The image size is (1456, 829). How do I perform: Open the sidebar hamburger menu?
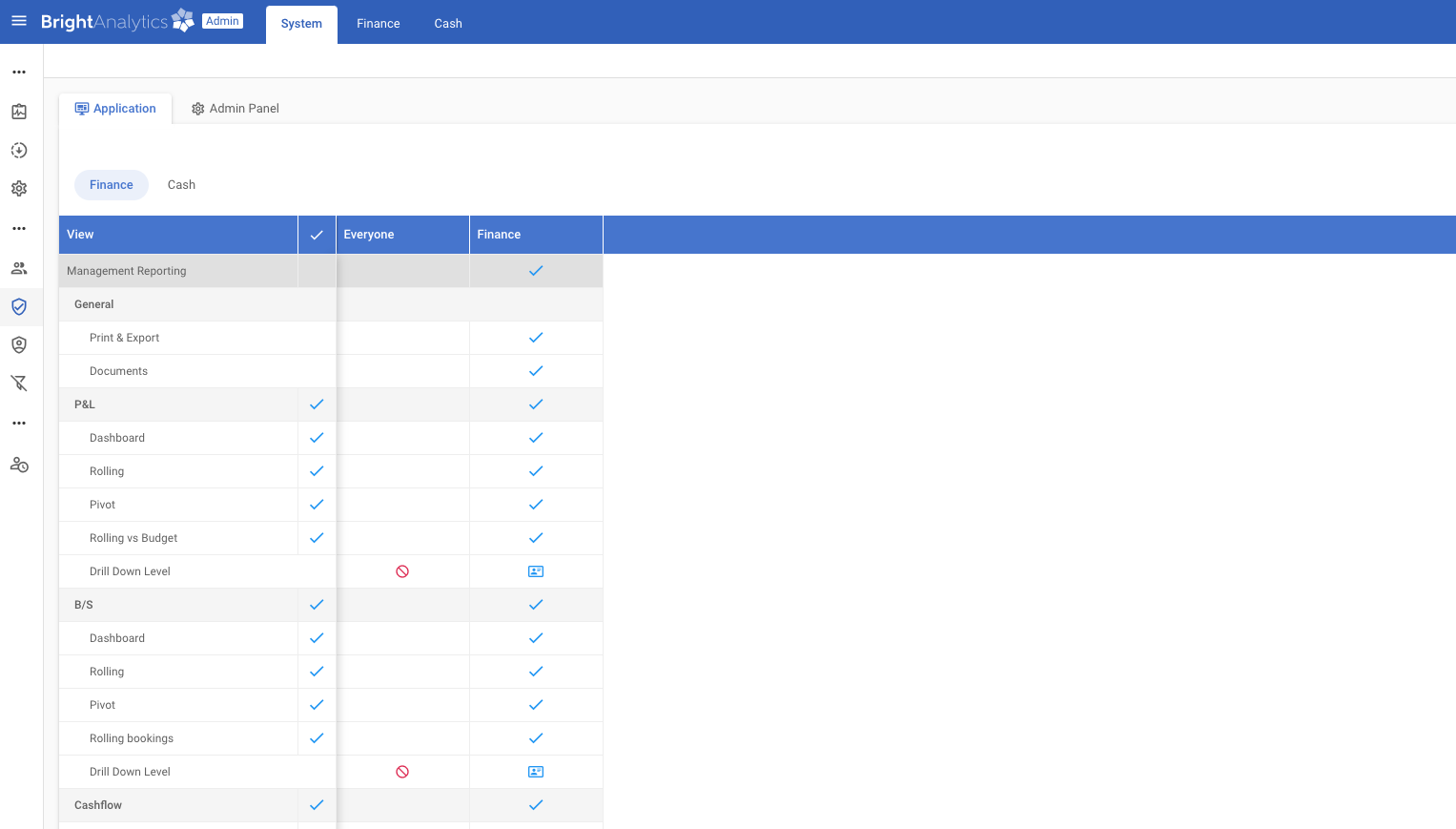pos(19,21)
